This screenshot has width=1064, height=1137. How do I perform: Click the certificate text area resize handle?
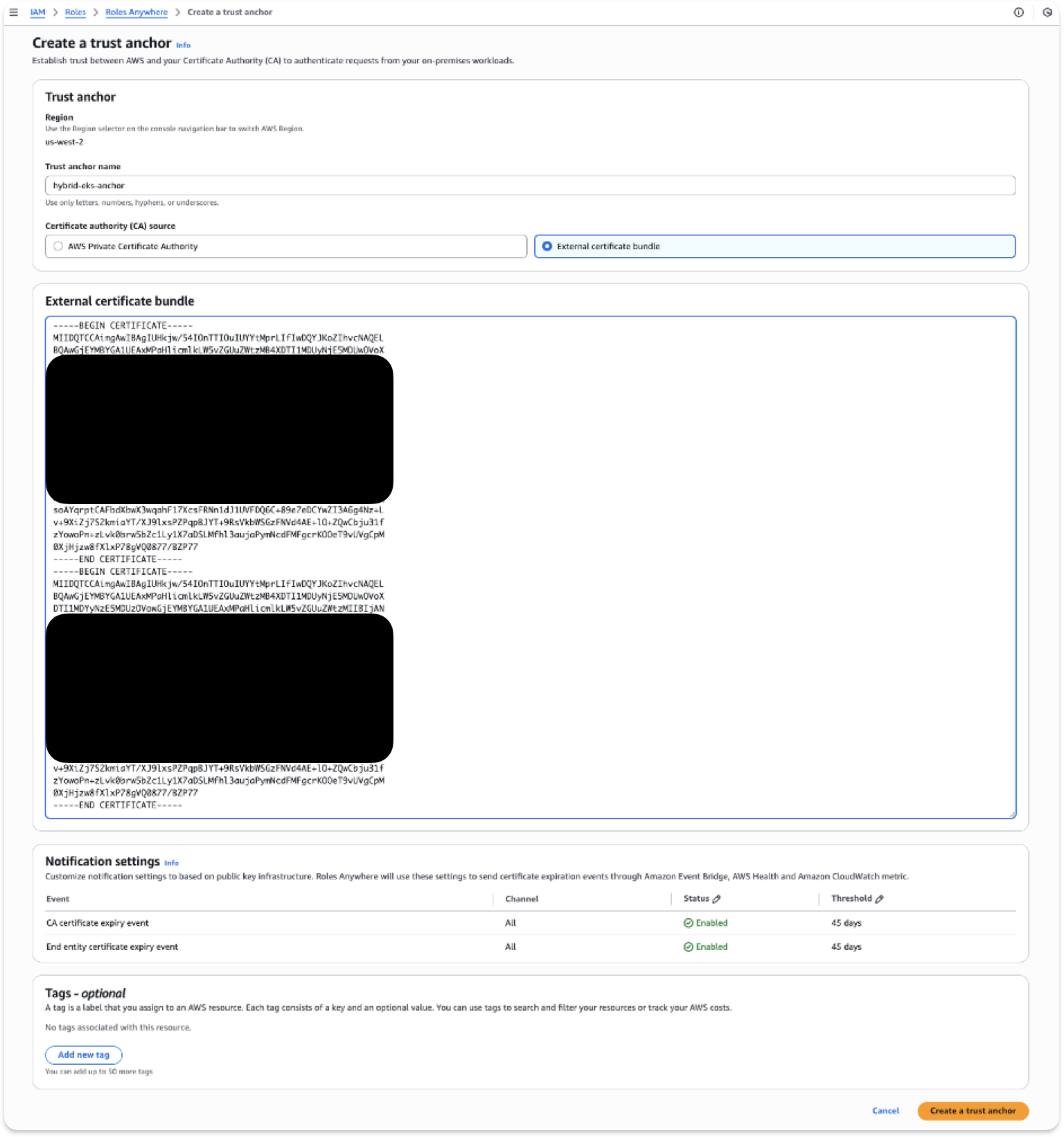click(x=1012, y=815)
